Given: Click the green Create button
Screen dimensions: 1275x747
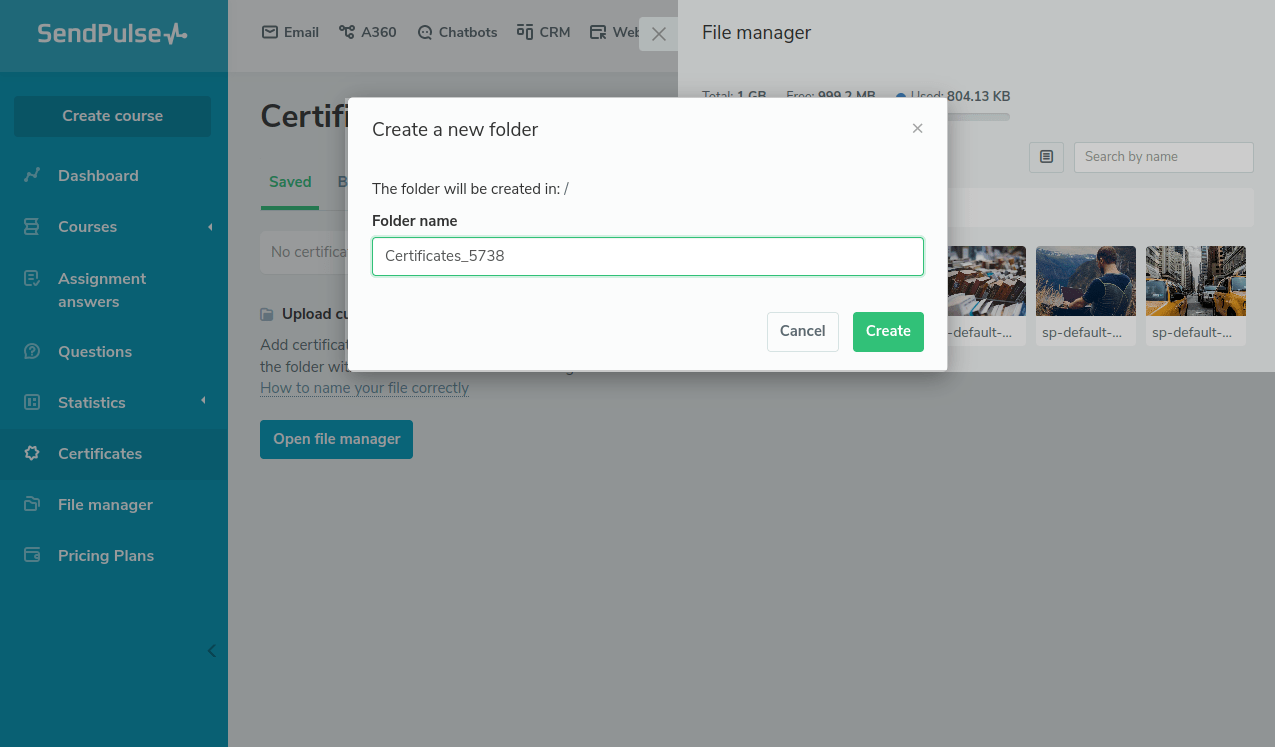Looking at the screenshot, I should click(888, 332).
